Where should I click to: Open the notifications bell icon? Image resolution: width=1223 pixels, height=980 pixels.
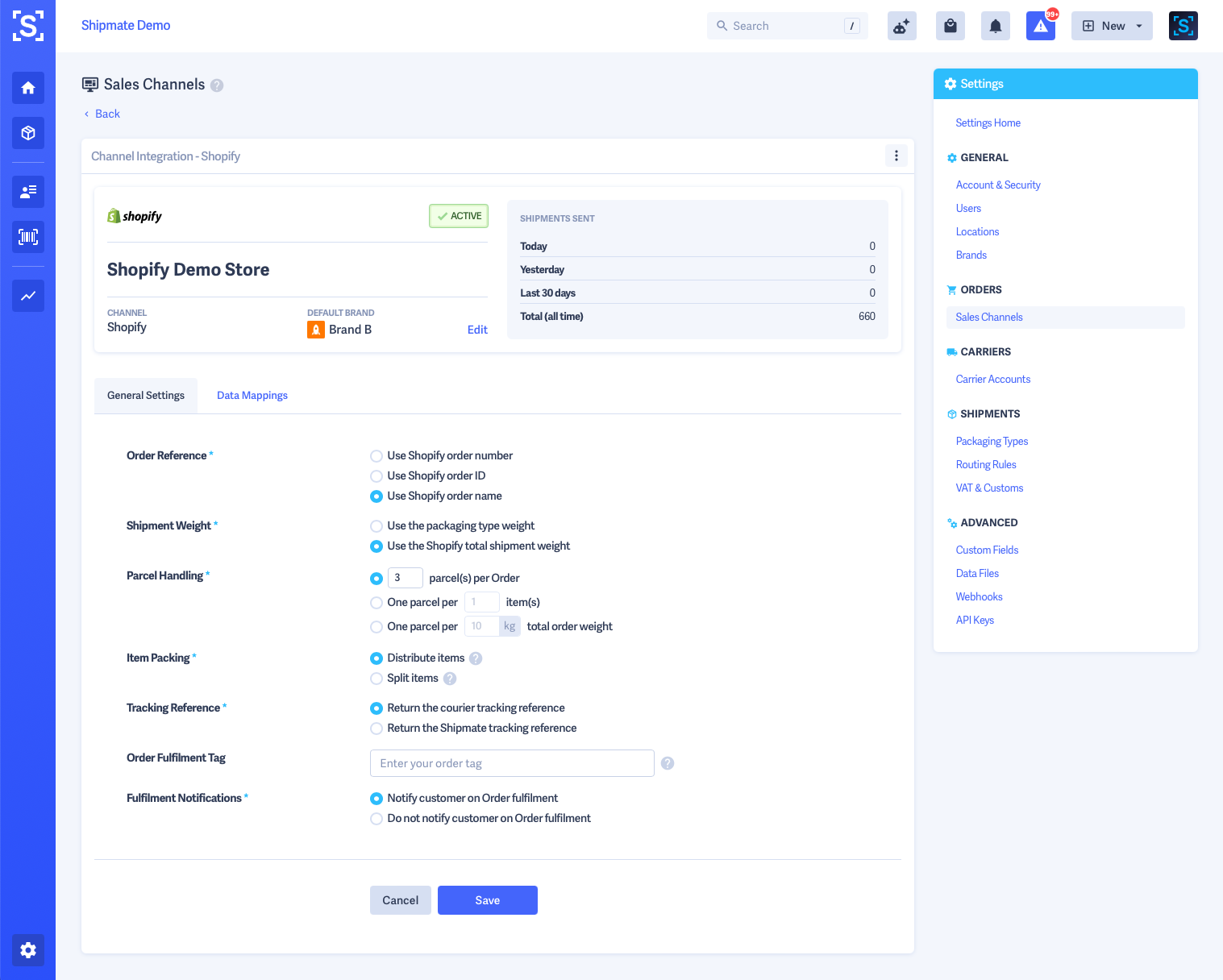[x=995, y=25]
